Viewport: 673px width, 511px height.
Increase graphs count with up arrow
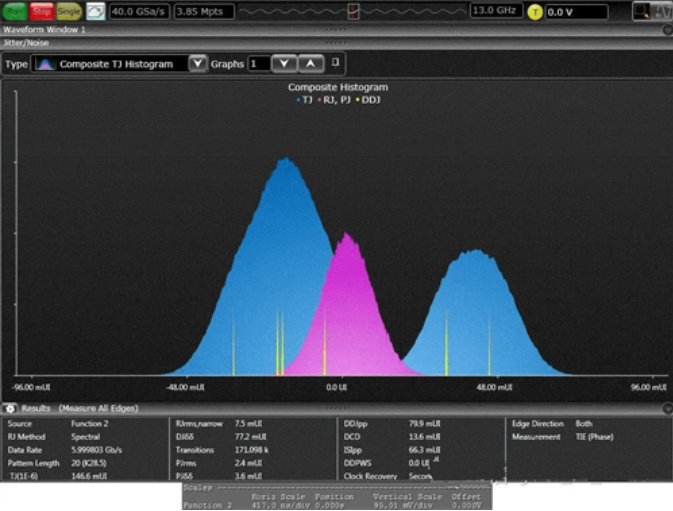[310, 64]
